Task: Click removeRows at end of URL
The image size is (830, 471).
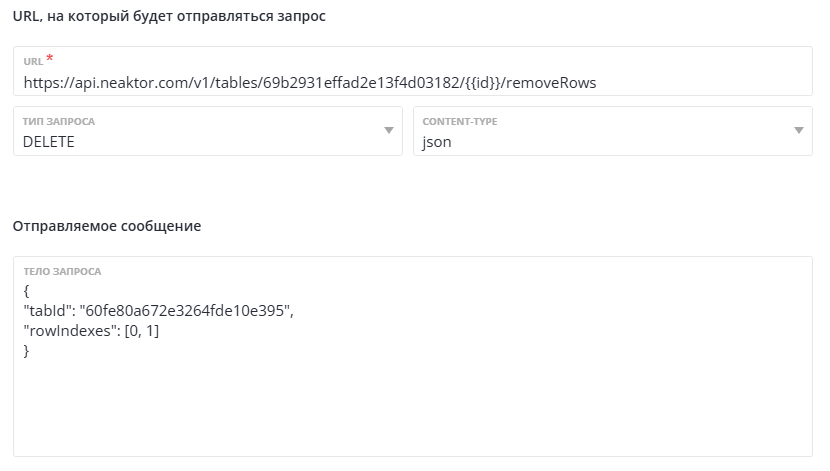Action: [551, 82]
